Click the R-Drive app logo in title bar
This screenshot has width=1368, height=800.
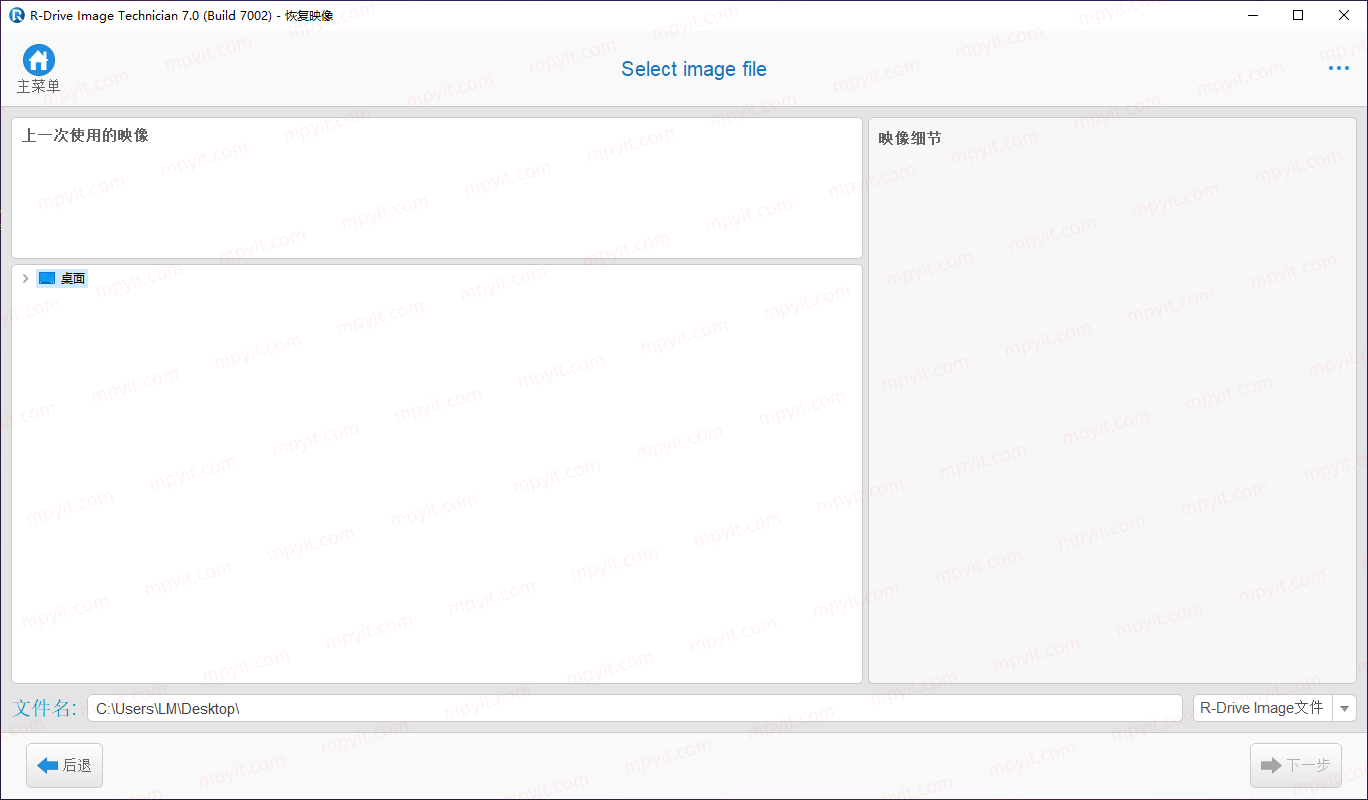point(16,15)
